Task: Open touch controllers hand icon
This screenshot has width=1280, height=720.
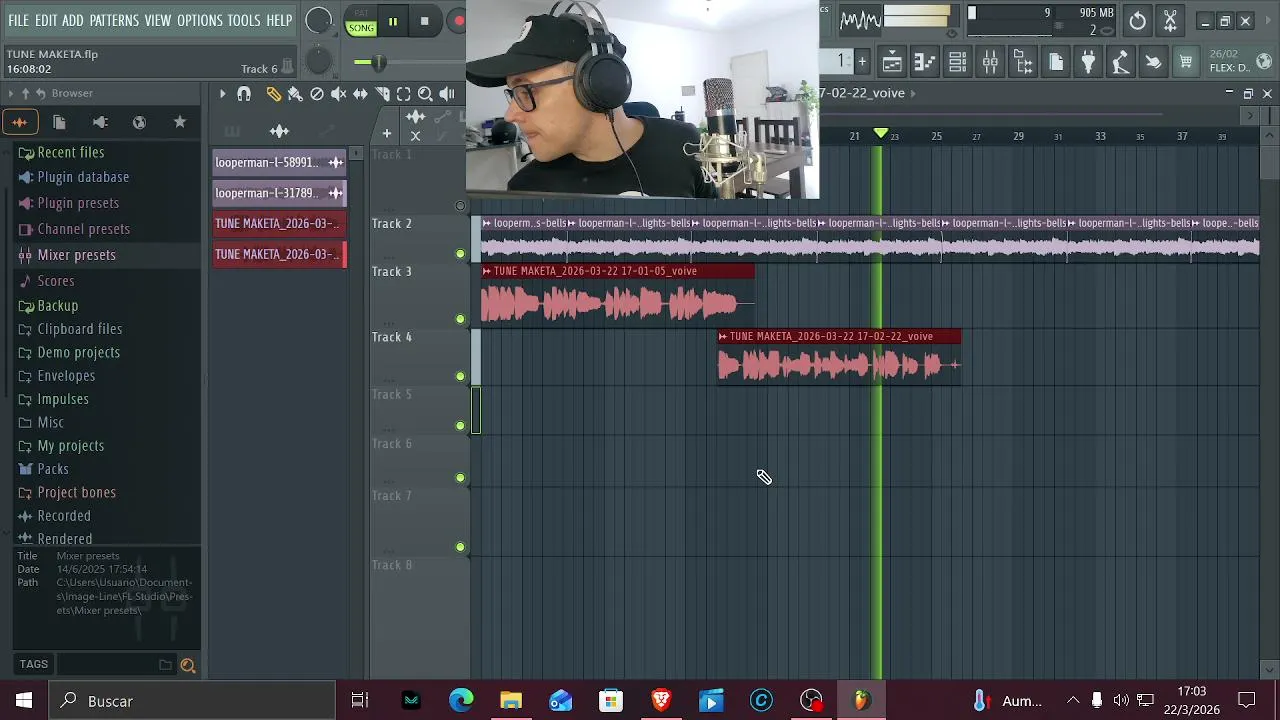Action: pyautogui.click(x=1153, y=62)
